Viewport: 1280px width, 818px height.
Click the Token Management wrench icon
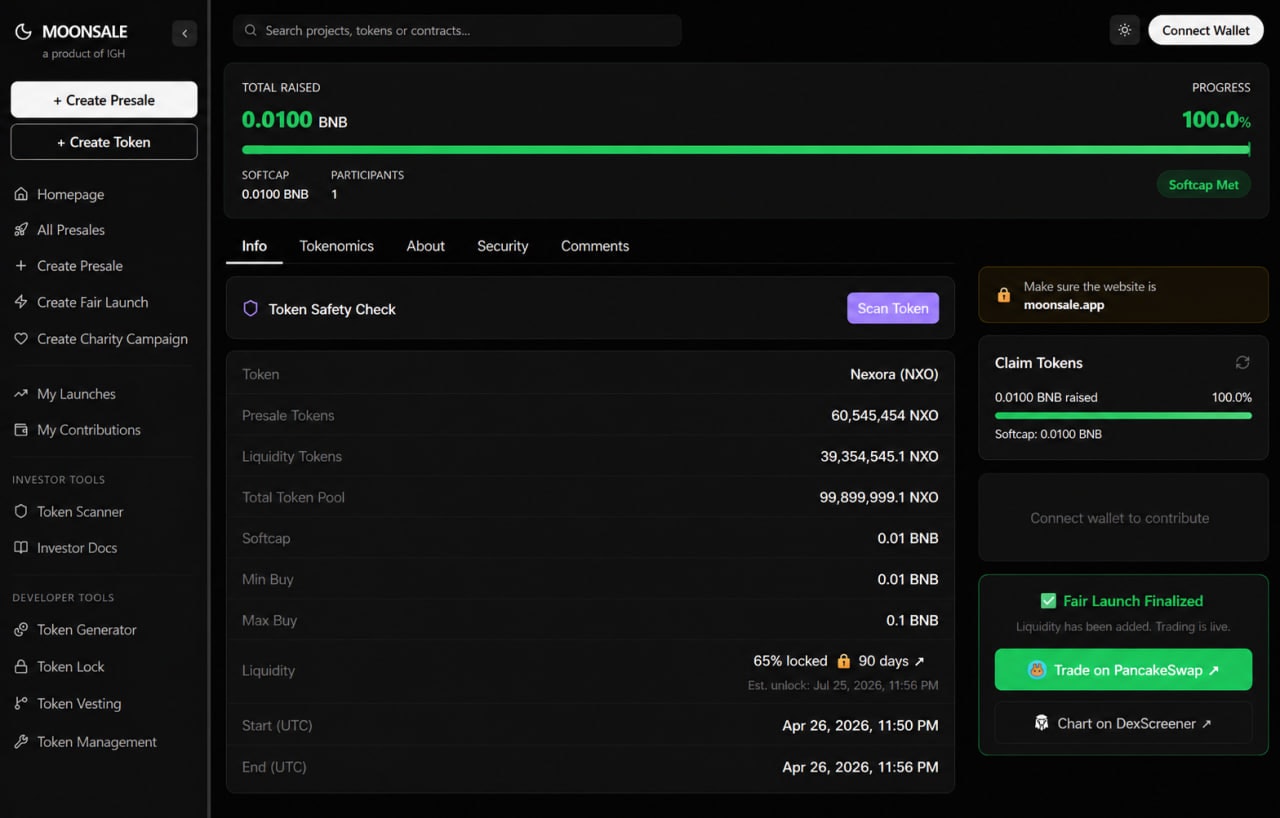click(21, 742)
